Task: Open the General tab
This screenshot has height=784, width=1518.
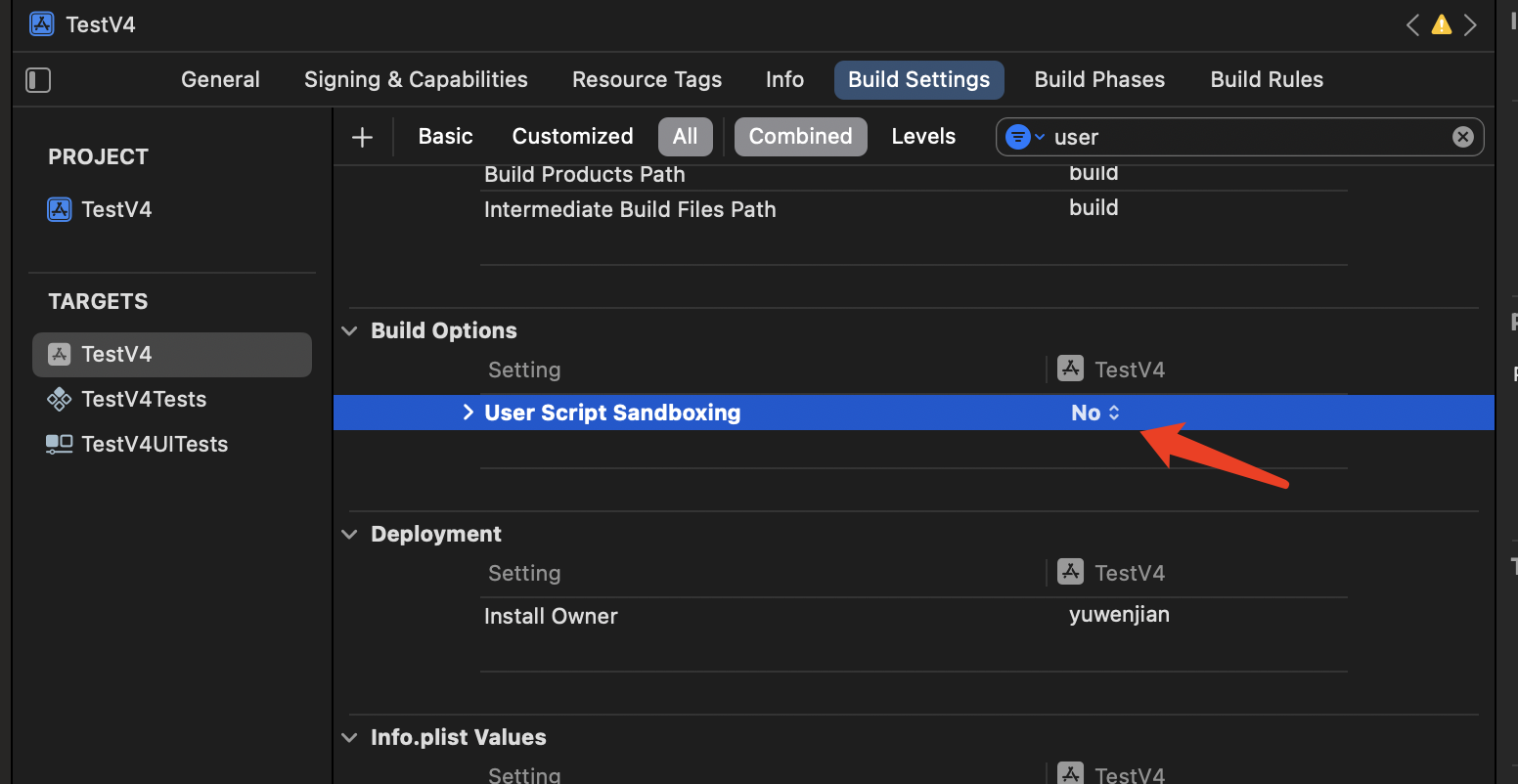Action: [x=220, y=80]
